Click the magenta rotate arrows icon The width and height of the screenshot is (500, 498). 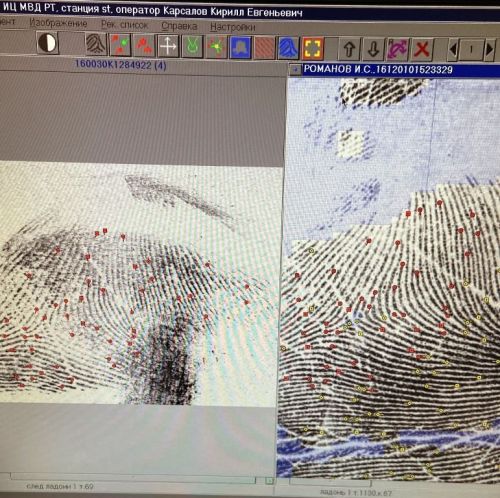tap(398, 50)
